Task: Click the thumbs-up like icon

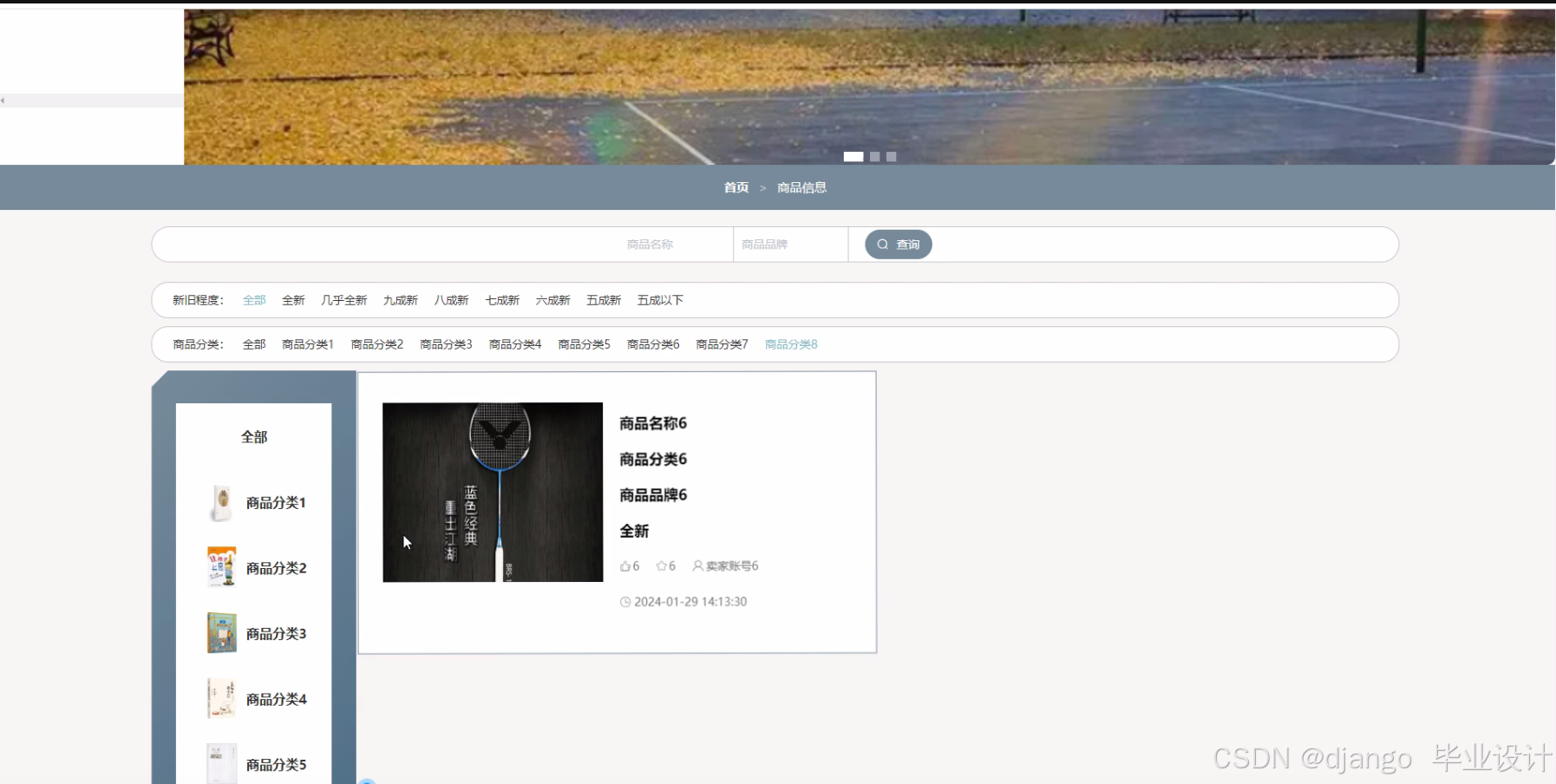Action: (625, 566)
